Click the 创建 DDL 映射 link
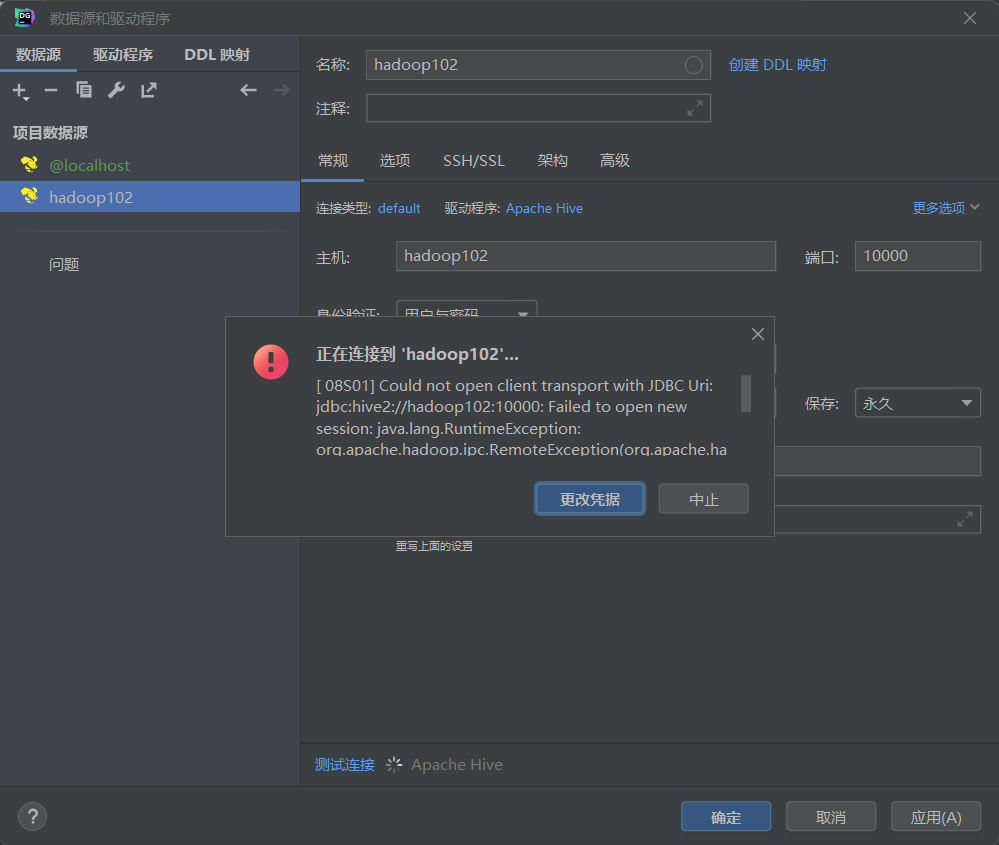This screenshot has height=845, width=999. pos(777,65)
